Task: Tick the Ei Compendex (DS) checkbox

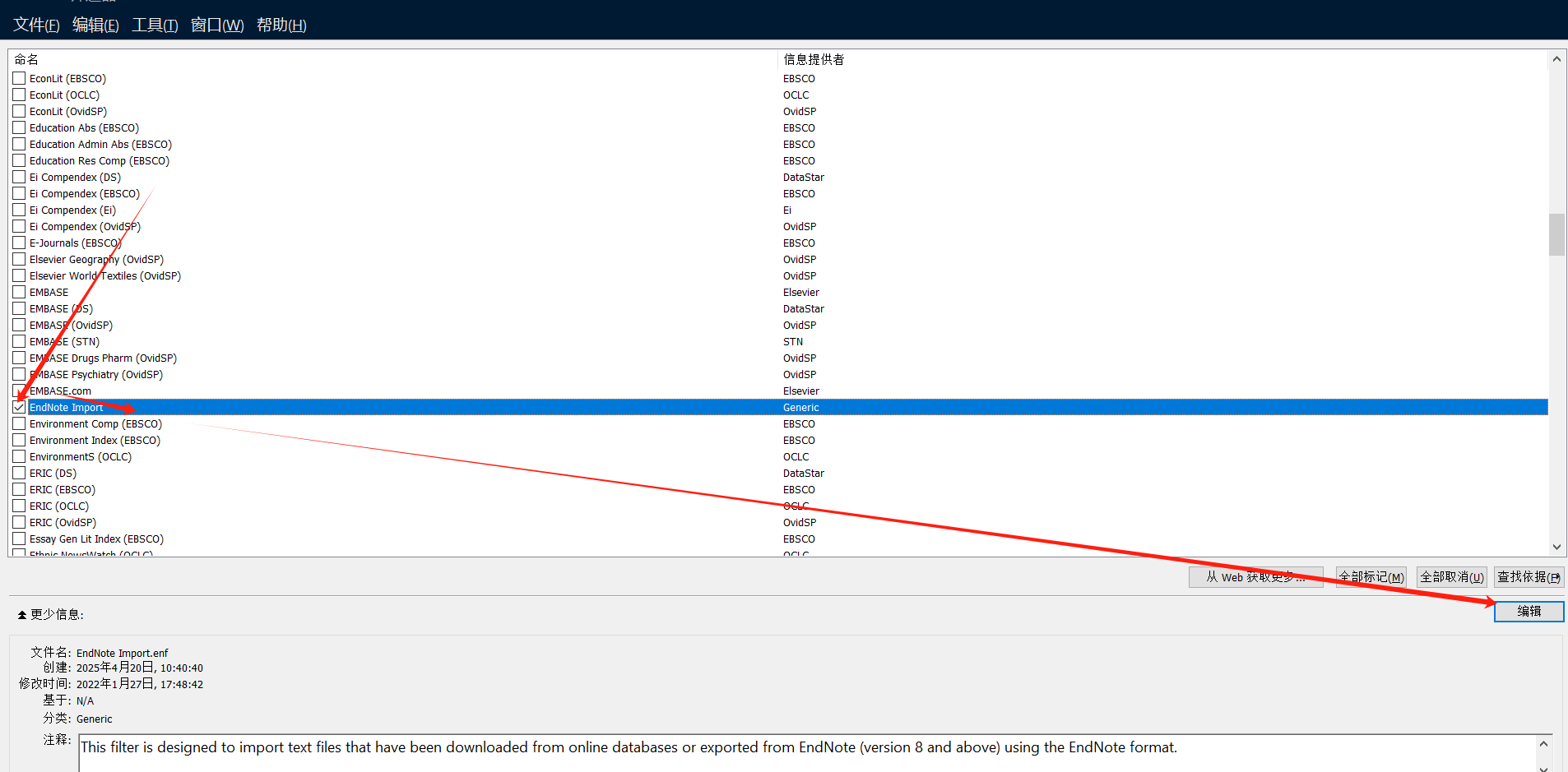Action: [x=19, y=177]
